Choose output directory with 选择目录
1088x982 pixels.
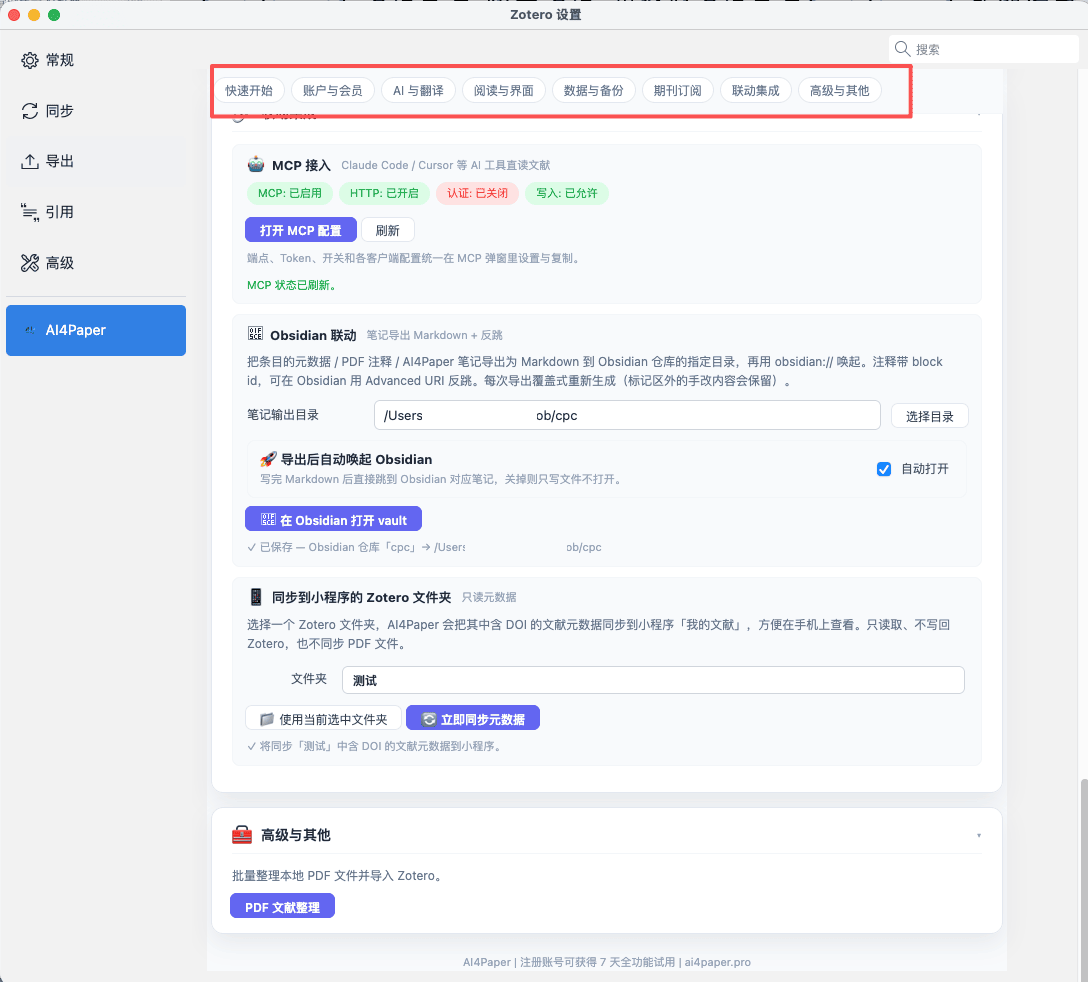point(929,416)
